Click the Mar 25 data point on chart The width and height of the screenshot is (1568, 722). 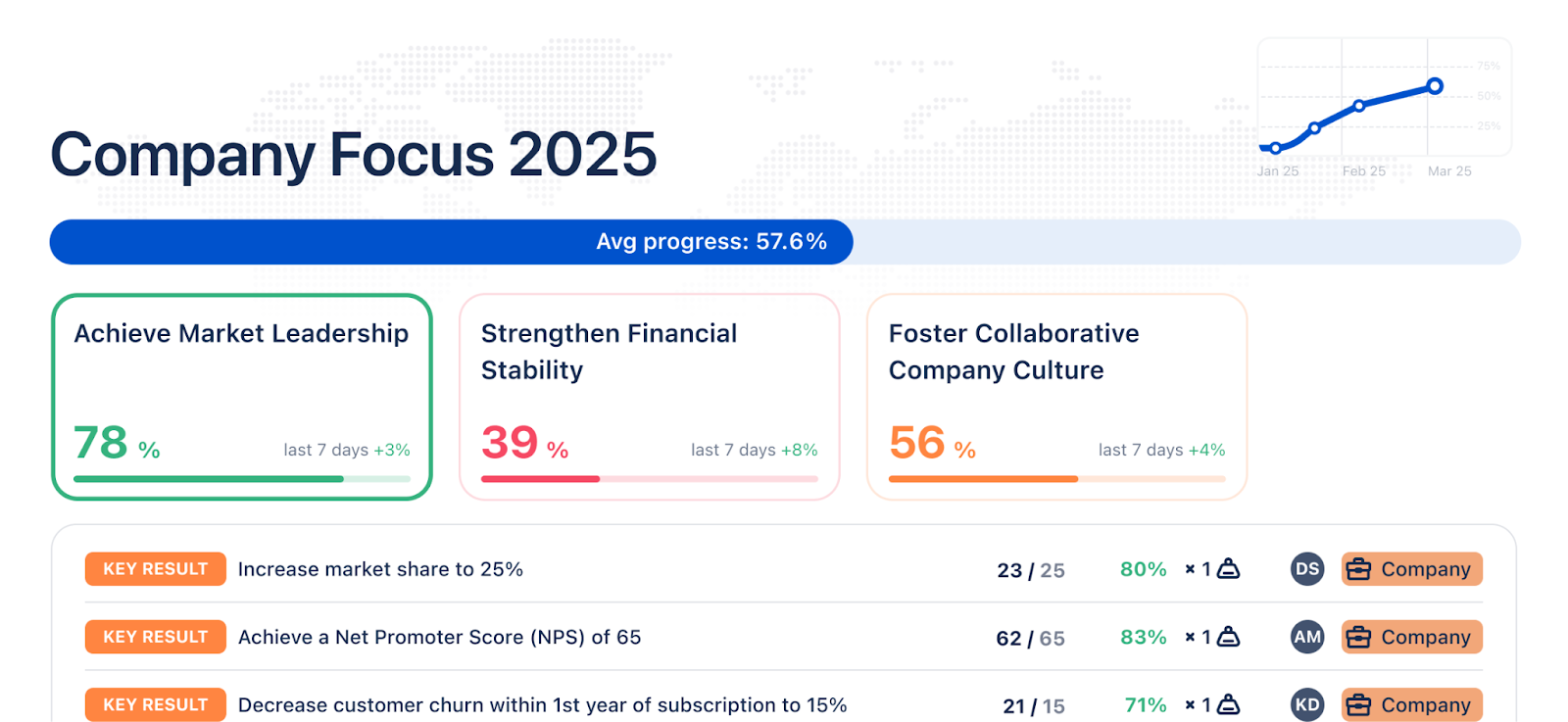pyautogui.click(x=1435, y=86)
